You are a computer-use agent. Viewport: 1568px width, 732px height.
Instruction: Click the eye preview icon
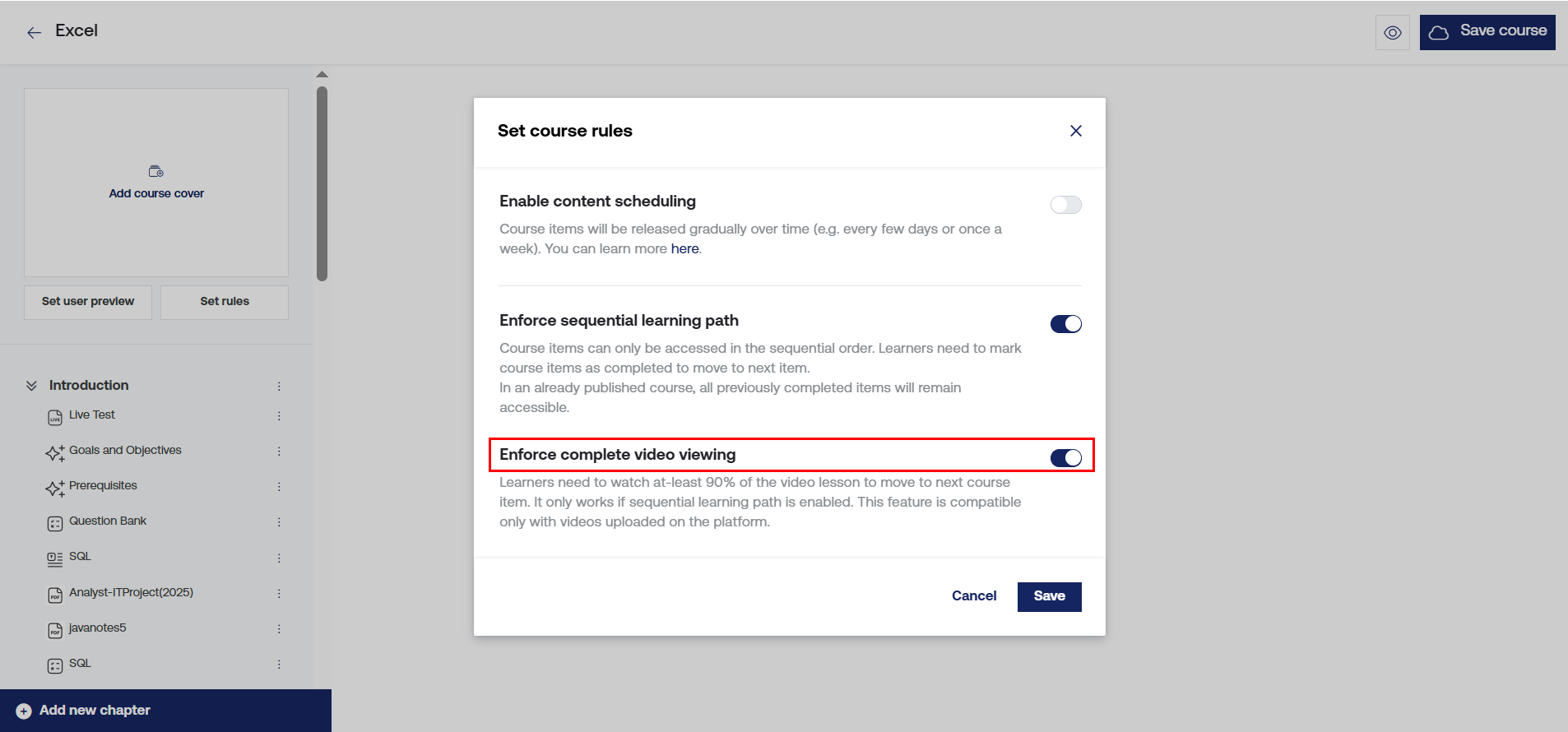1392,33
